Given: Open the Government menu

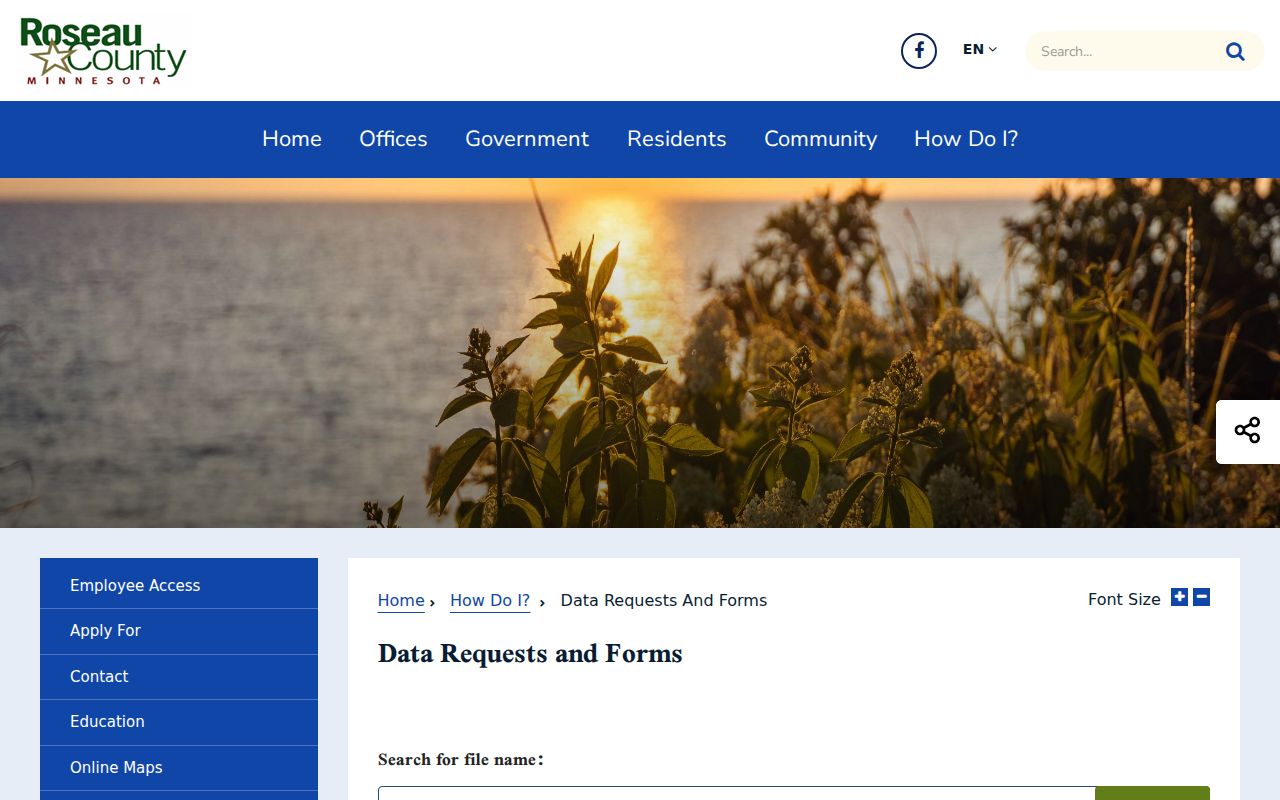Looking at the screenshot, I should click(527, 139).
